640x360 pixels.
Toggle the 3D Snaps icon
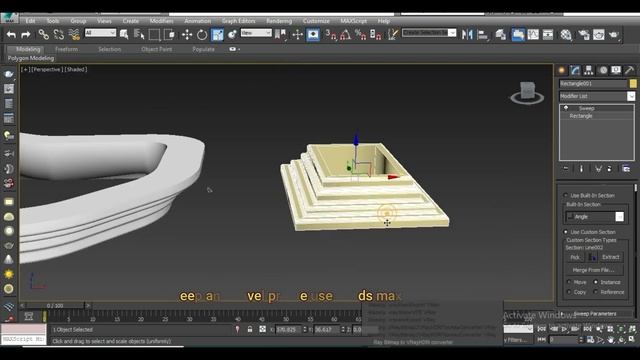pyautogui.click(x=330, y=35)
